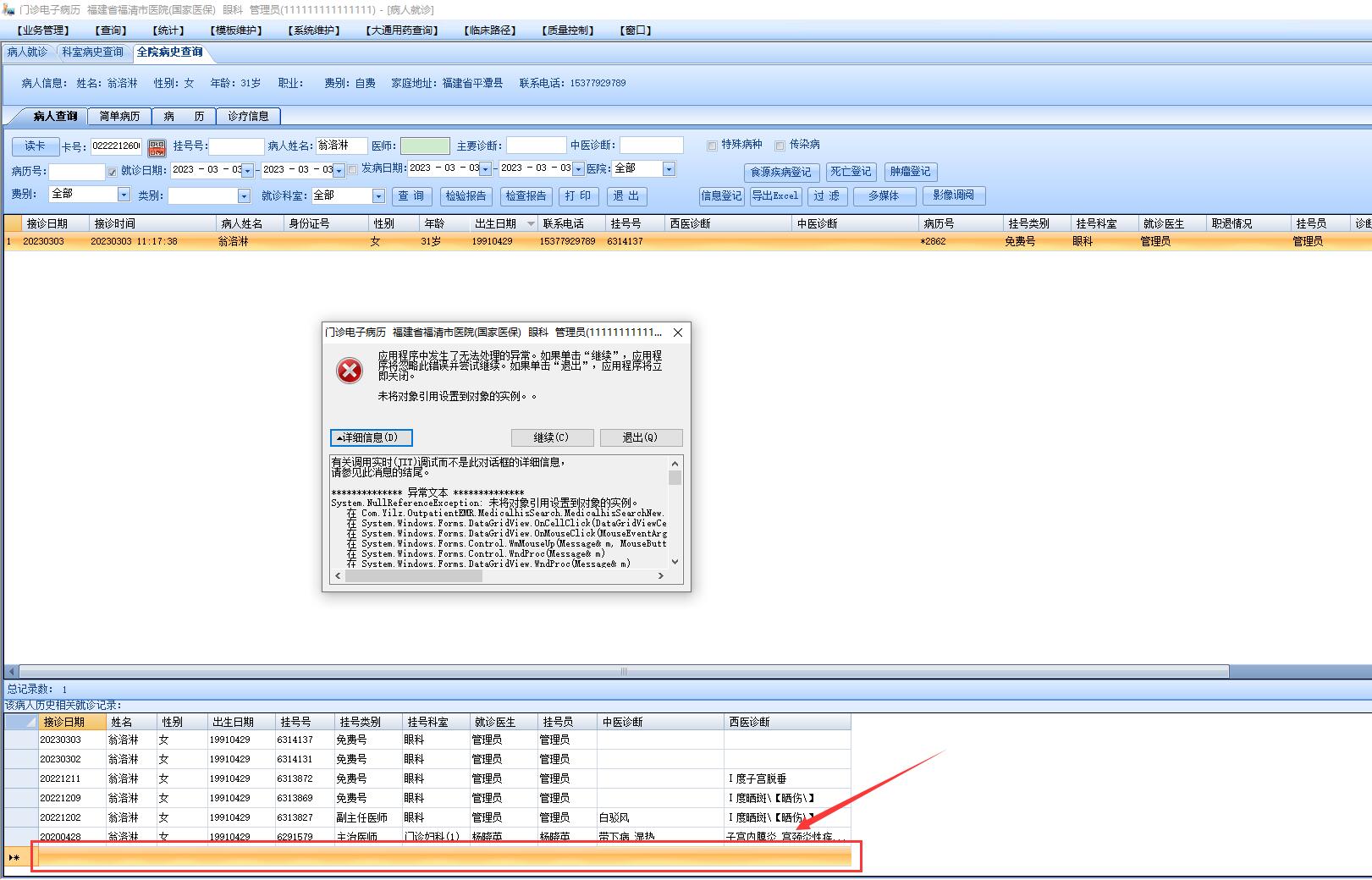This screenshot has height=880, width=1372.
Task: Expand the 就诊科室 dropdown
Action: point(378,196)
